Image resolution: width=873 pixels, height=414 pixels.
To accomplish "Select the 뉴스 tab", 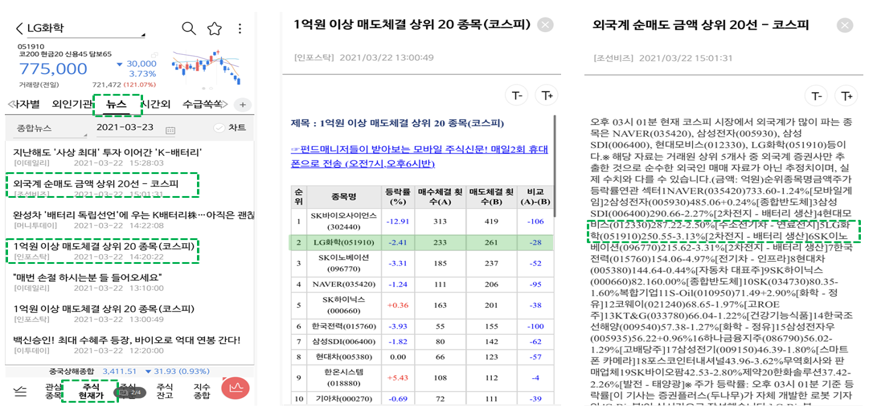I will coord(117,104).
